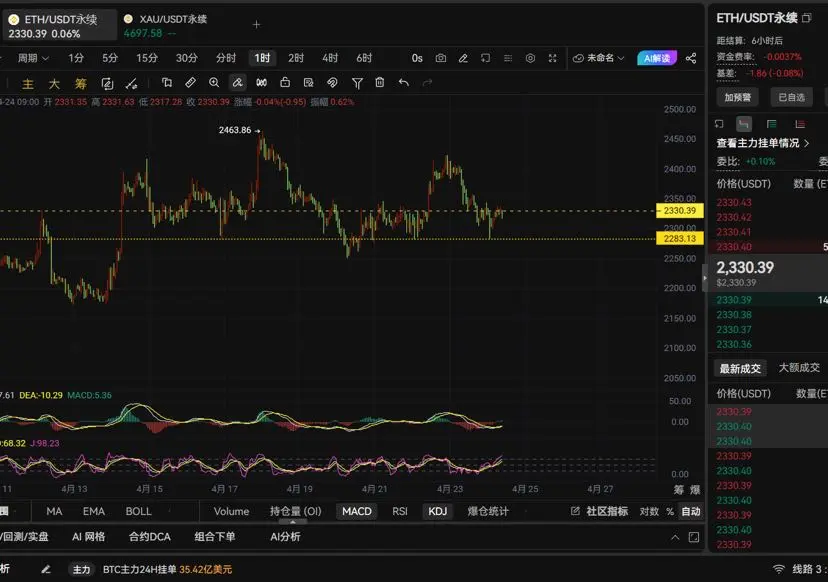Collapse the bottom panel chevron
The image size is (828, 582).
tap(675, 537)
